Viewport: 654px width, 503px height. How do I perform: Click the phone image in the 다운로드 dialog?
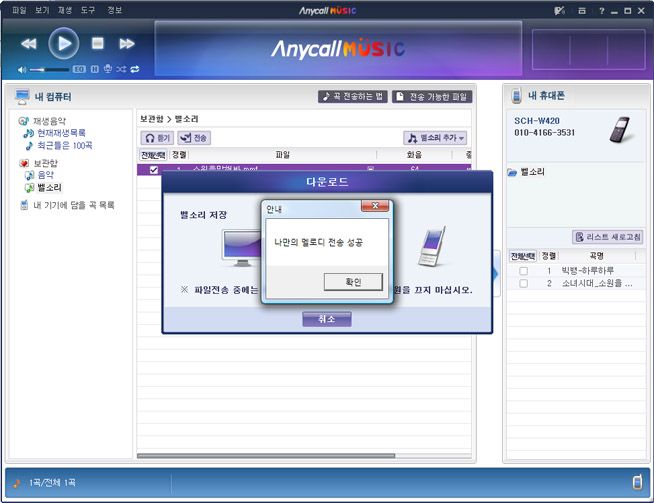[432, 246]
